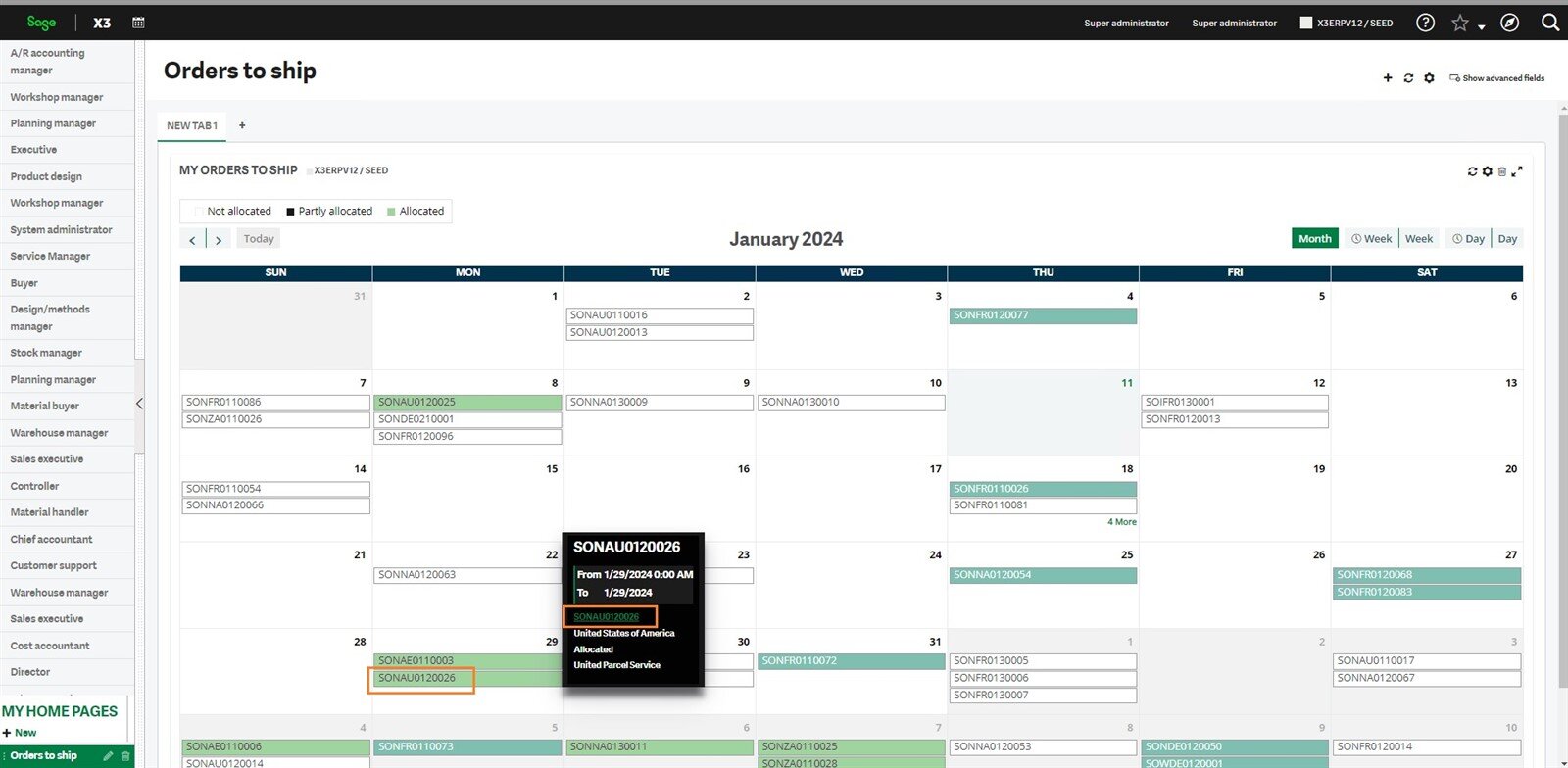Open the help question mark icon
Image resolution: width=1568 pixels, height=768 pixels.
(1425, 23)
